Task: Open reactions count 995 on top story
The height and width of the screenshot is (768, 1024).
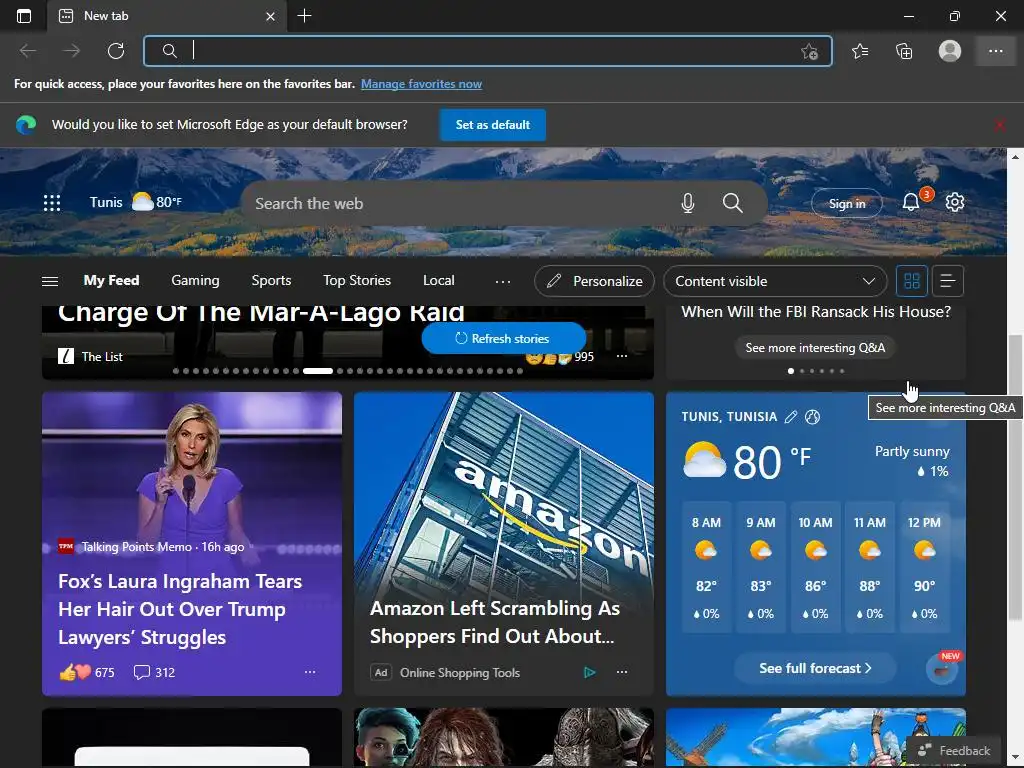Action: click(x=560, y=357)
